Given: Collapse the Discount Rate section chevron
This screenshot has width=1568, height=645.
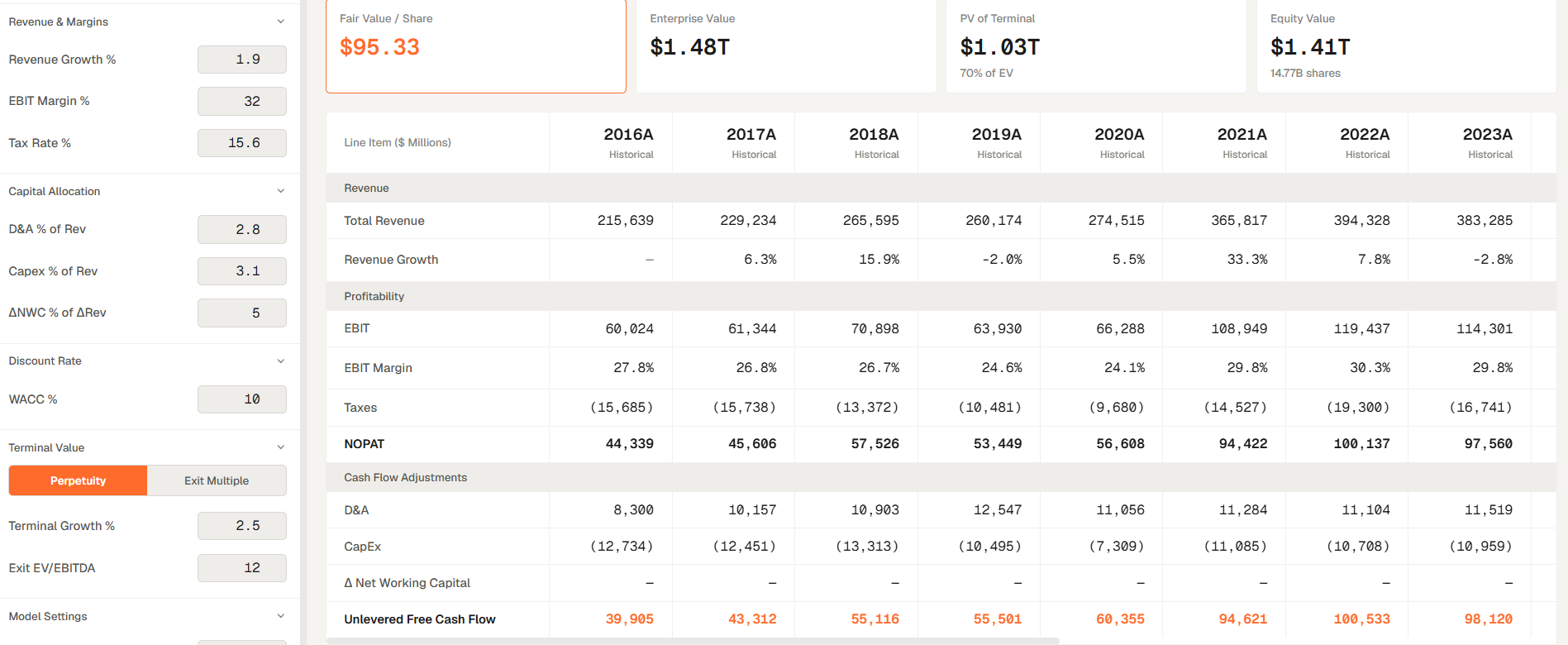Looking at the screenshot, I should (281, 361).
